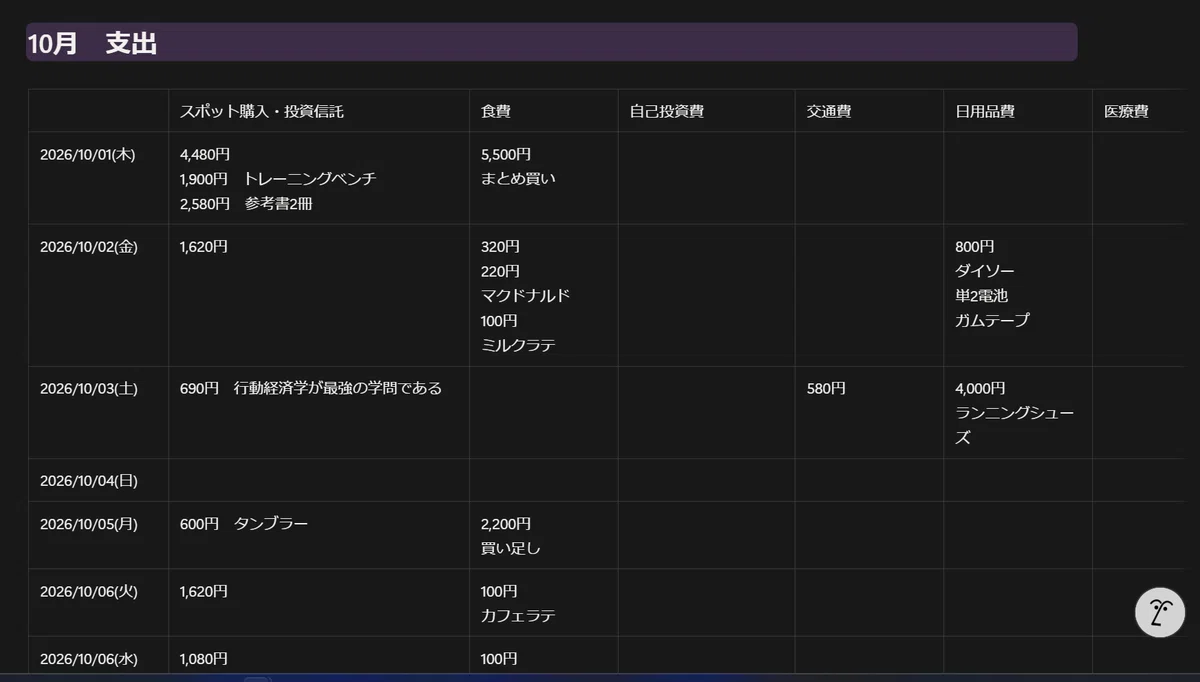The image size is (1200, 682).
Task: Select the 自己投資費 column header
Action: click(x=667, y=111)
